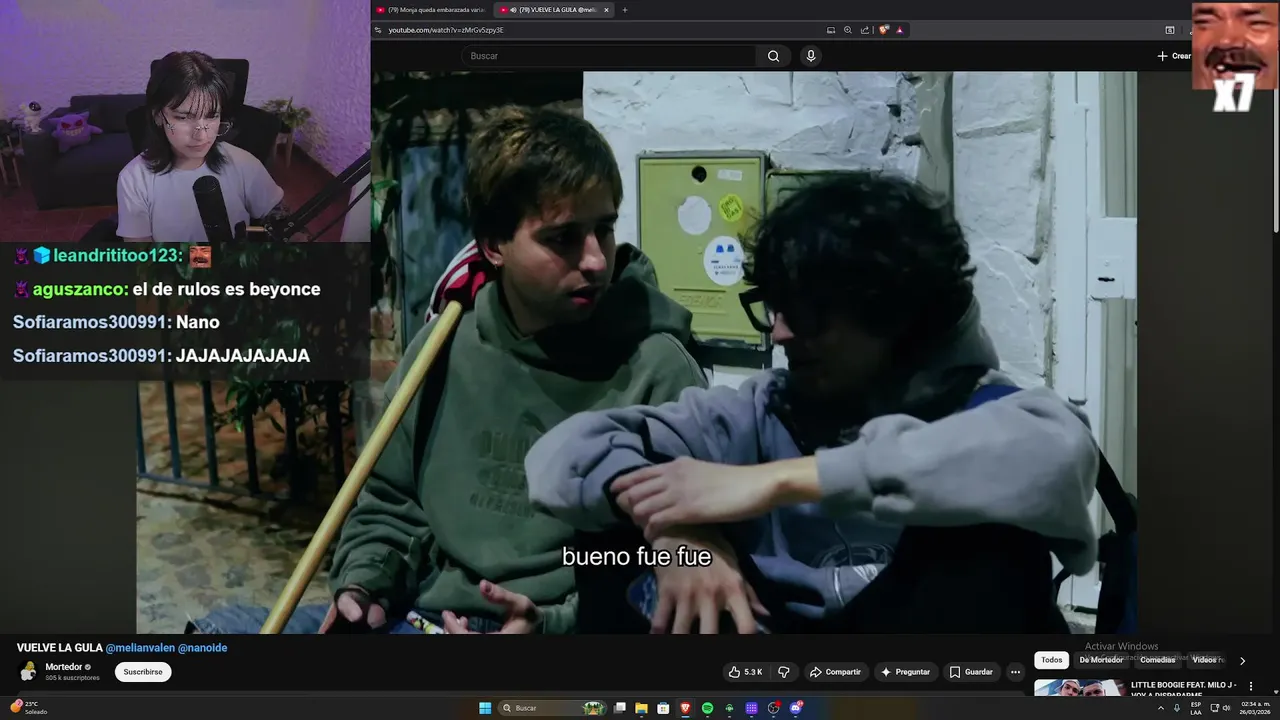Viewport: 1280px width, 720px height.
Task: Click the zoom magnifier icon in address bar
Action: click(848, 30)
